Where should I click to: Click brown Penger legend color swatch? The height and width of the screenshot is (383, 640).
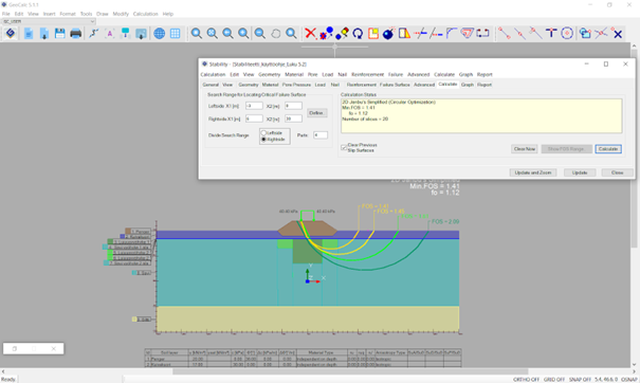(x=128, y=231)
